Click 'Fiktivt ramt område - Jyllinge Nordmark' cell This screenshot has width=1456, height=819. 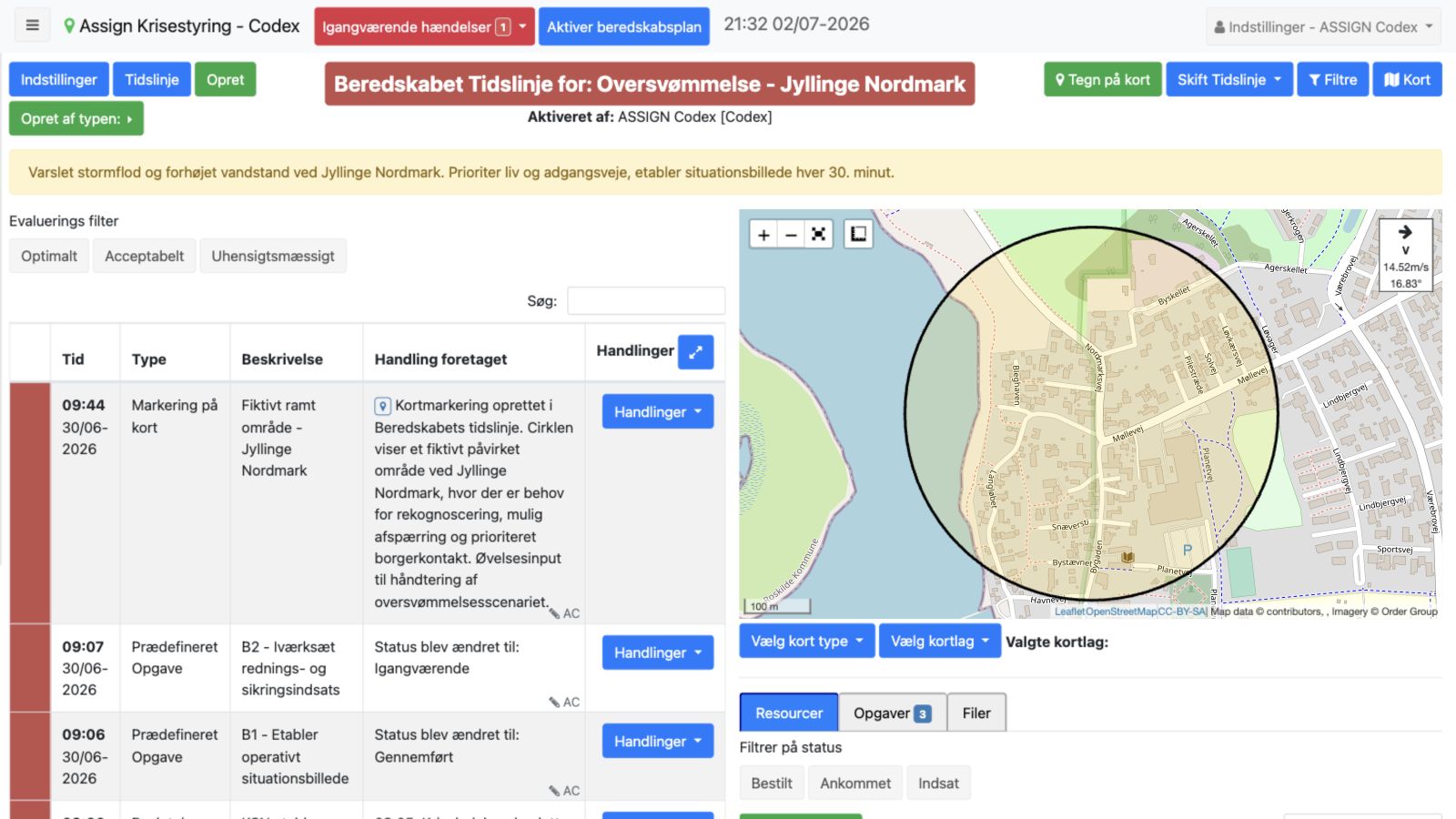click(297, 502)
